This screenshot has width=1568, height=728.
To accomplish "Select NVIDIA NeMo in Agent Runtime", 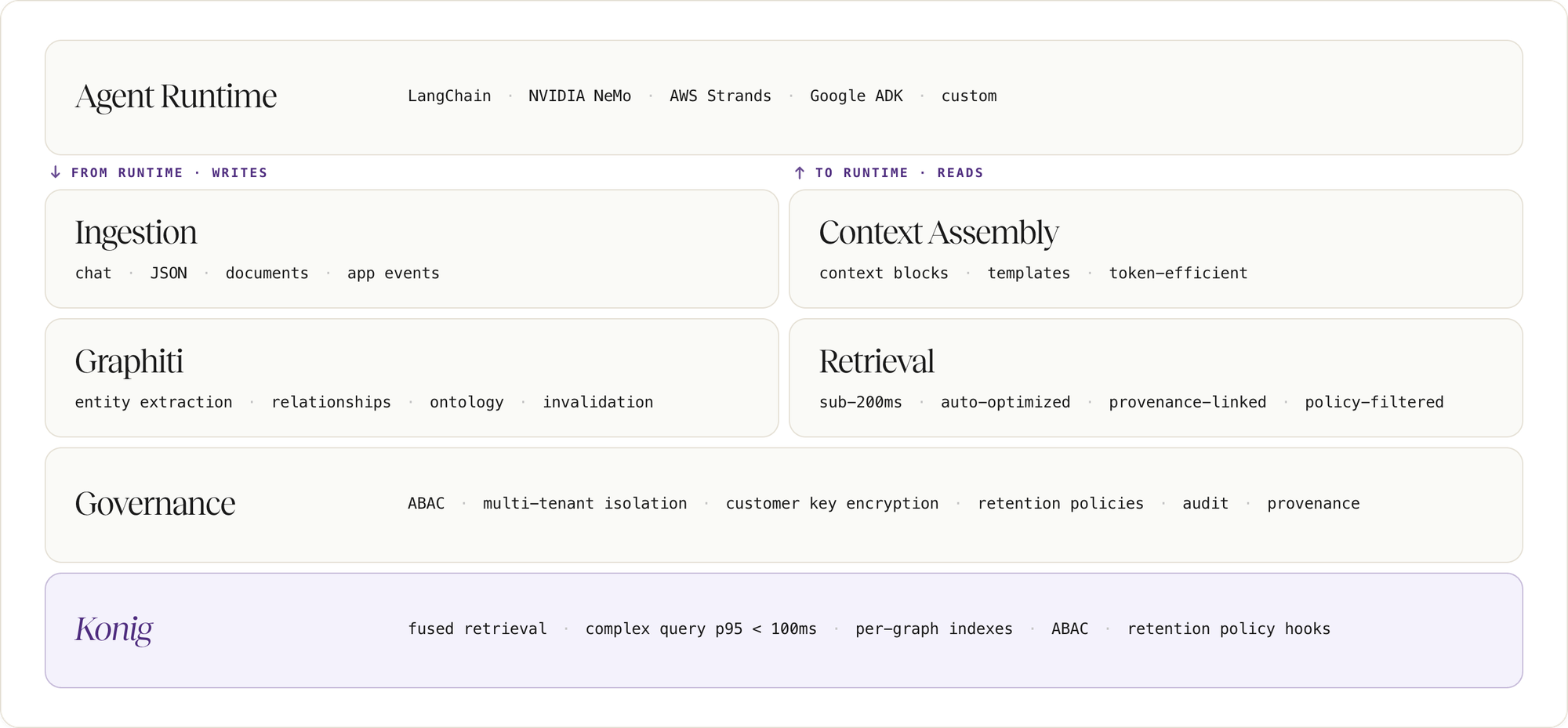I will click(x=579, y=96).
